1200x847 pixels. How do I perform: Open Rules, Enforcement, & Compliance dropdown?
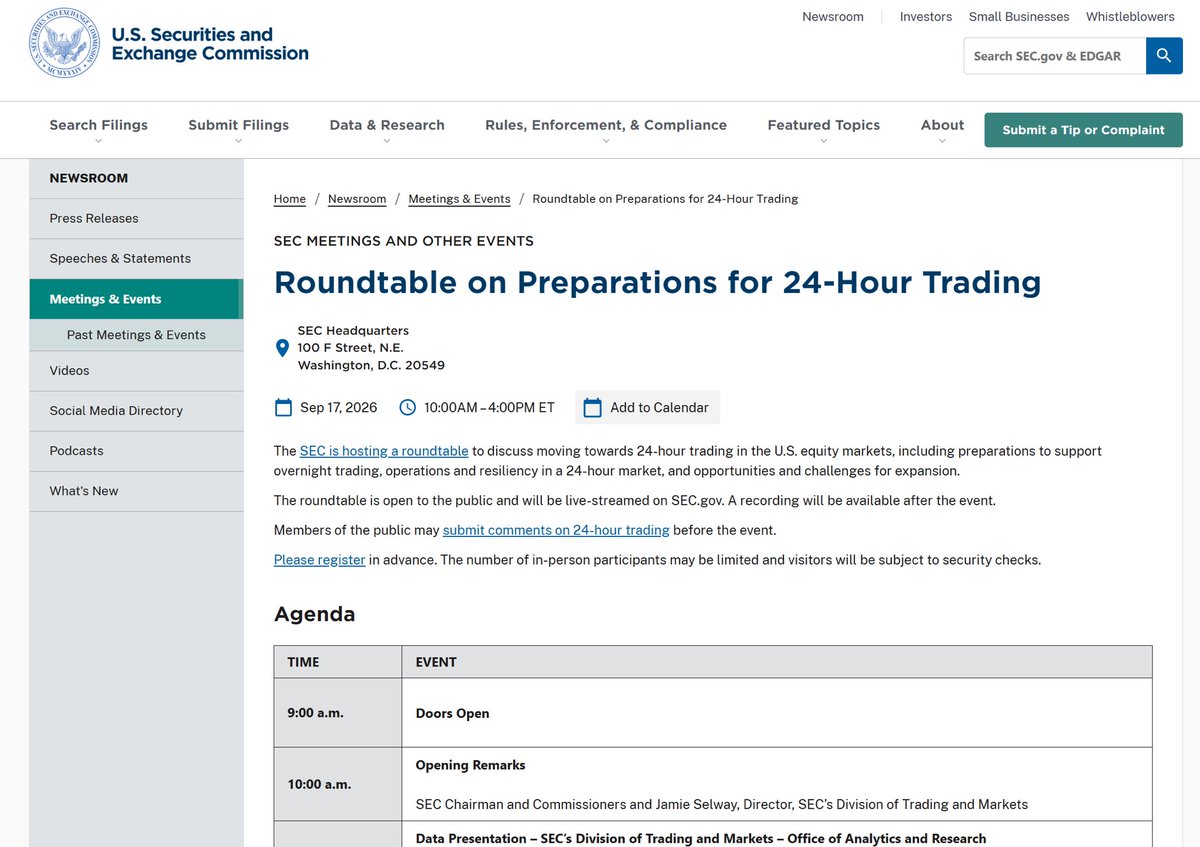[x=606, y=129]
